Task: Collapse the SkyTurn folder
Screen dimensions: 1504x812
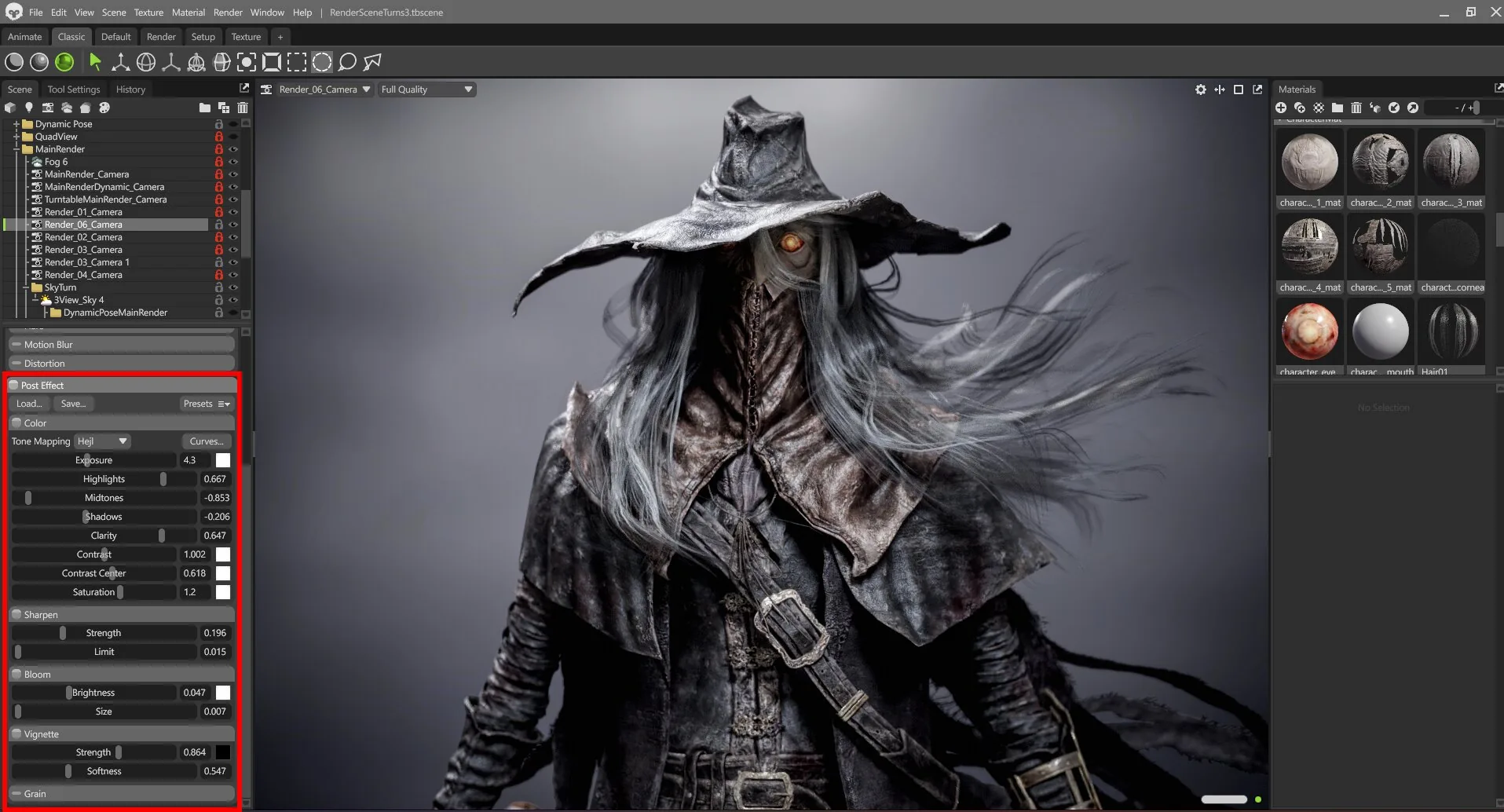Action: [x=25, y=287]
